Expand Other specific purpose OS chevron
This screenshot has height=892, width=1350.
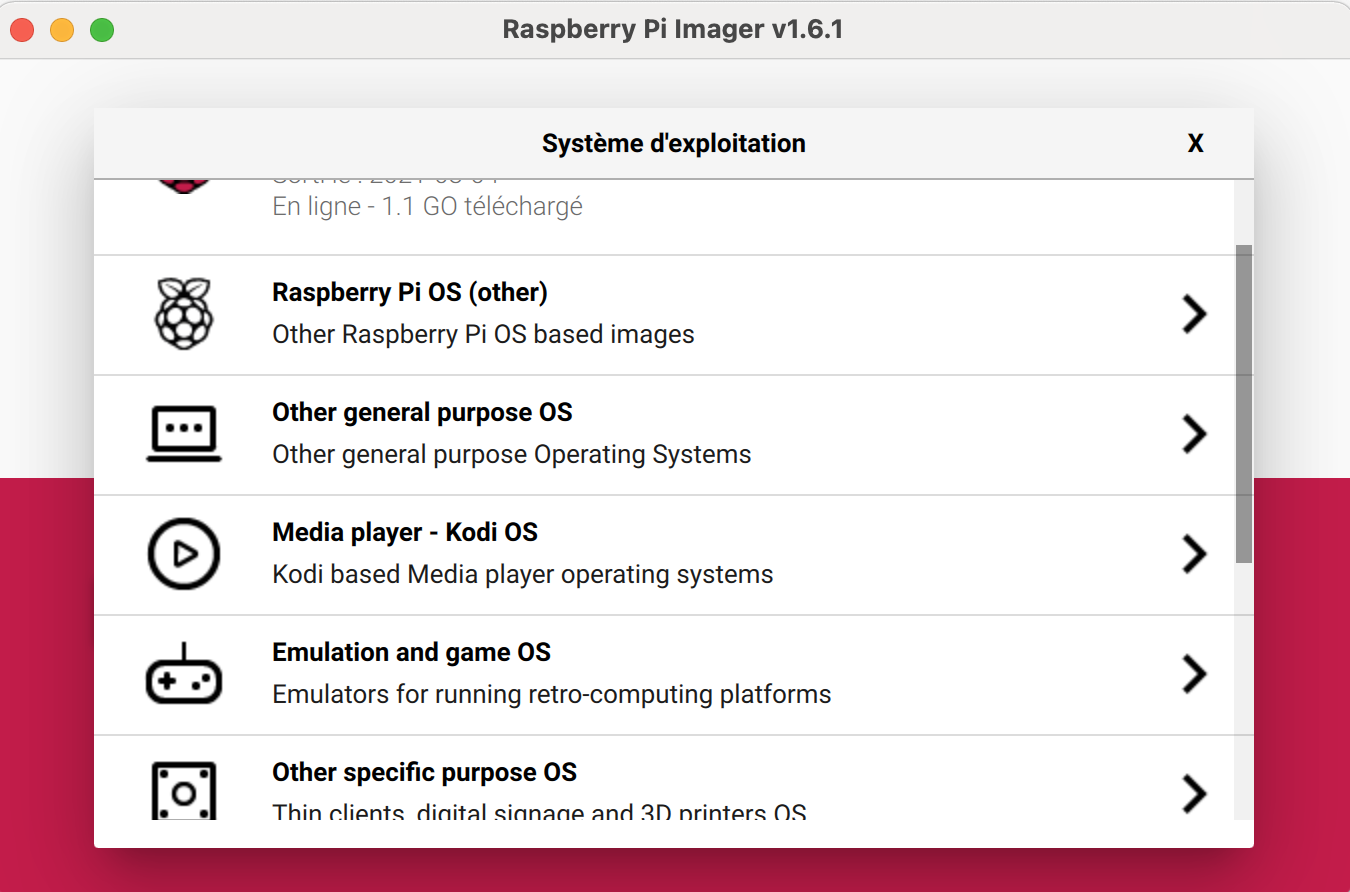pos(1194,794)
